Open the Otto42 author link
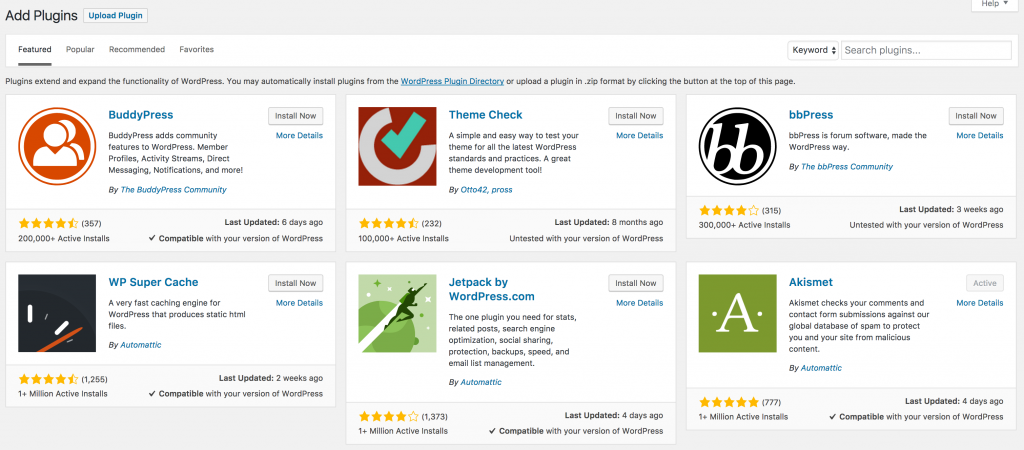This screenshot has width=1024, height=450. click(x=475, y=190)
